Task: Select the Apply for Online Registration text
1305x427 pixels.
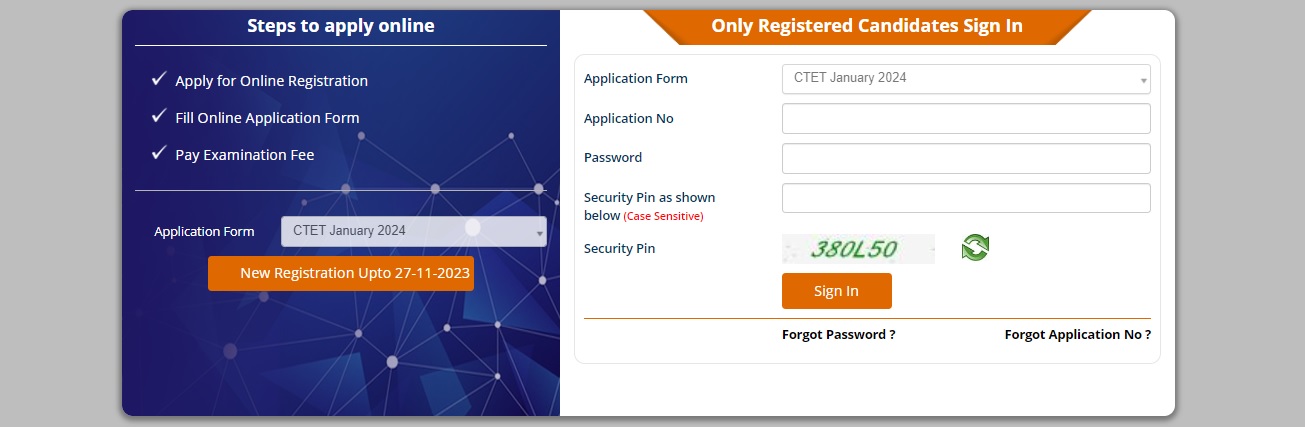Action: pos(271,81)
